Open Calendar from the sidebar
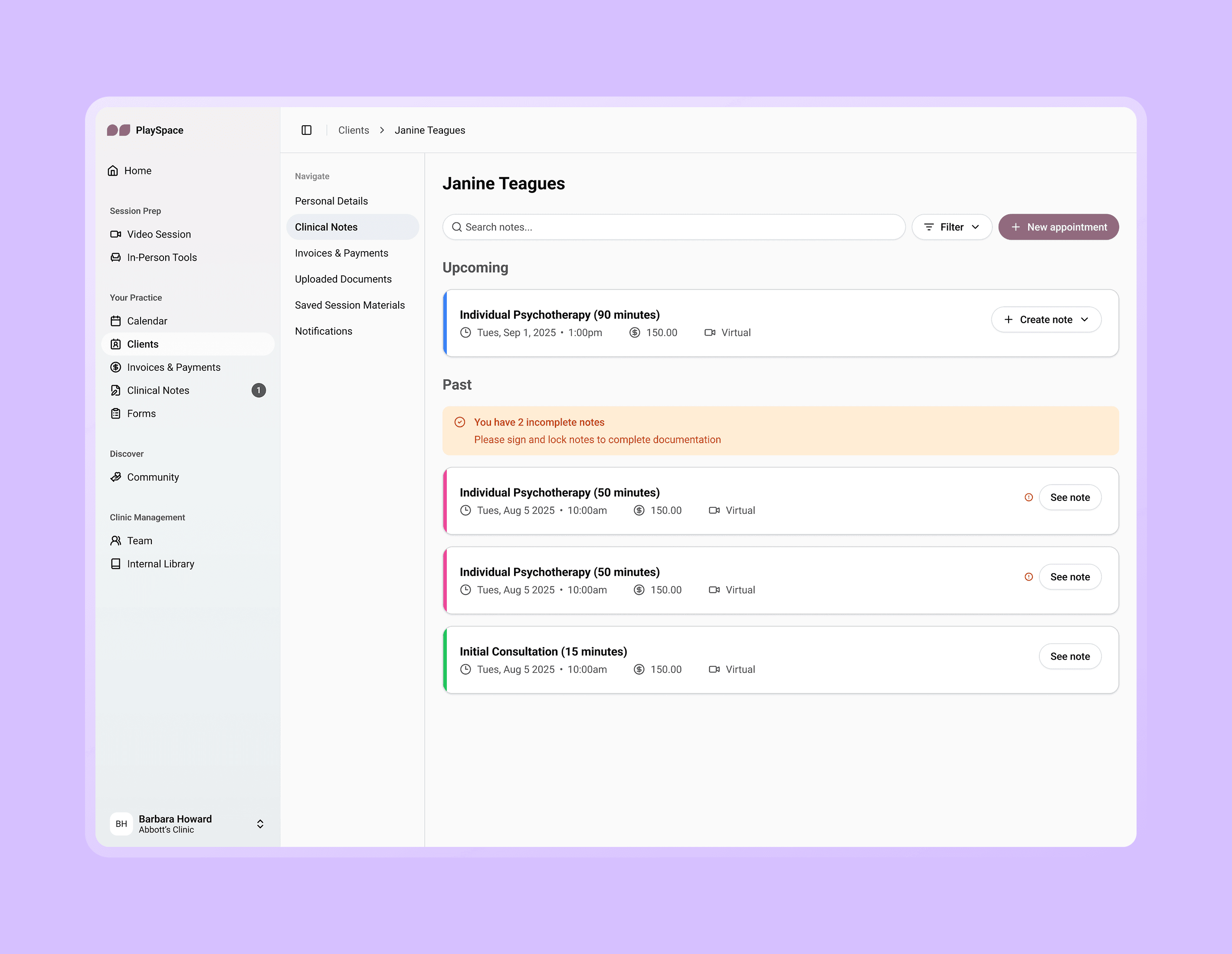Viewport: 1232px width, 954px height. [147, 321]
